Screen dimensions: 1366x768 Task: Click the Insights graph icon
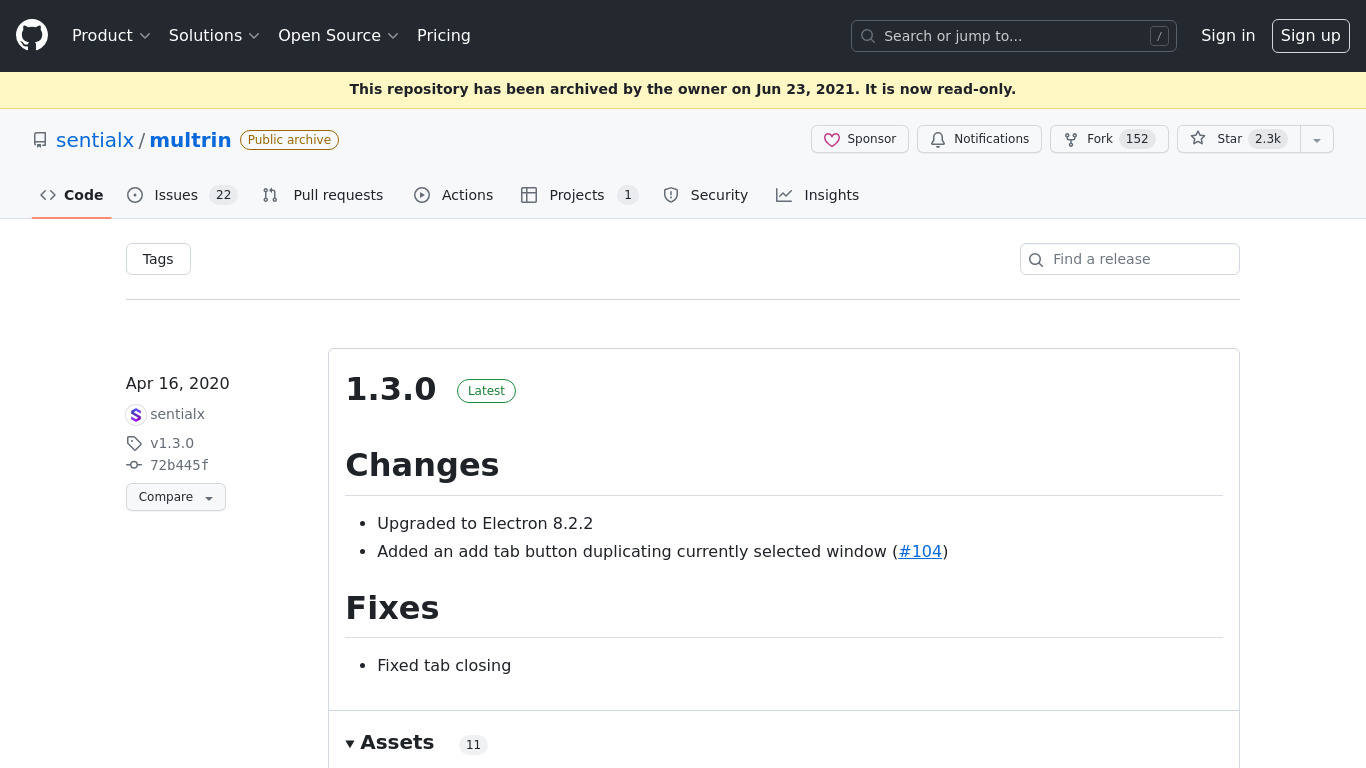coord(784,195)
